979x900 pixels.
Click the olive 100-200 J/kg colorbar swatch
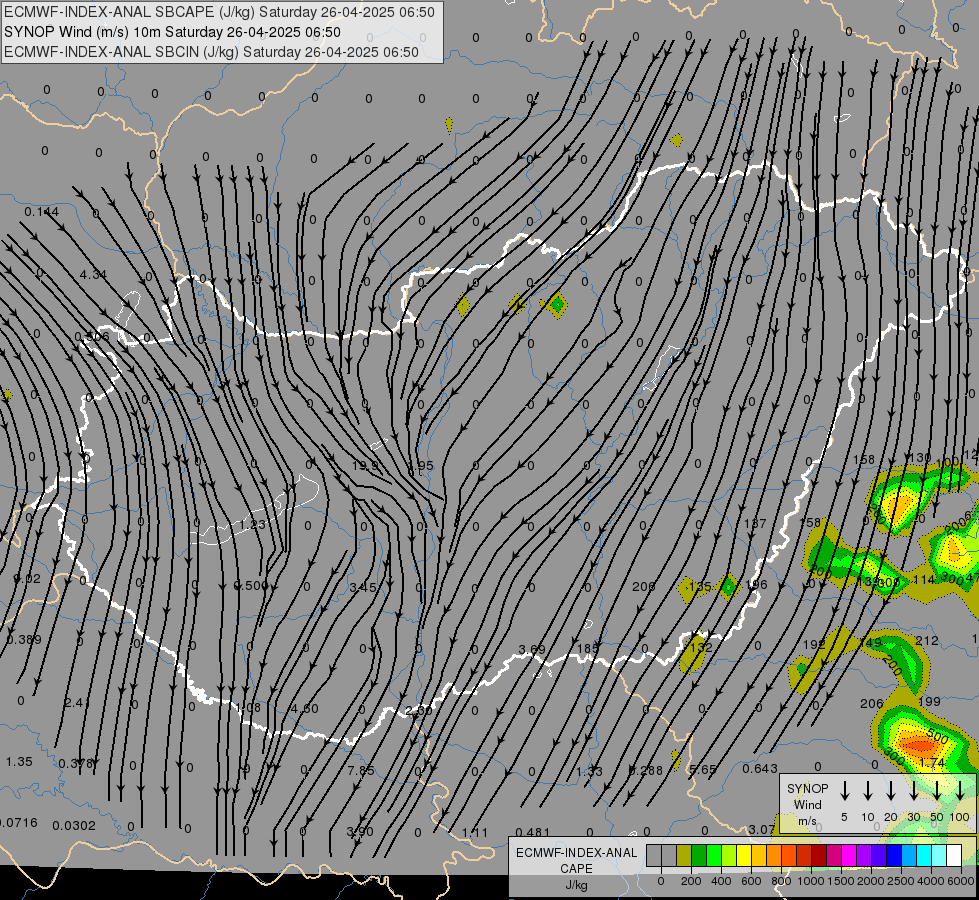(684, 856)
